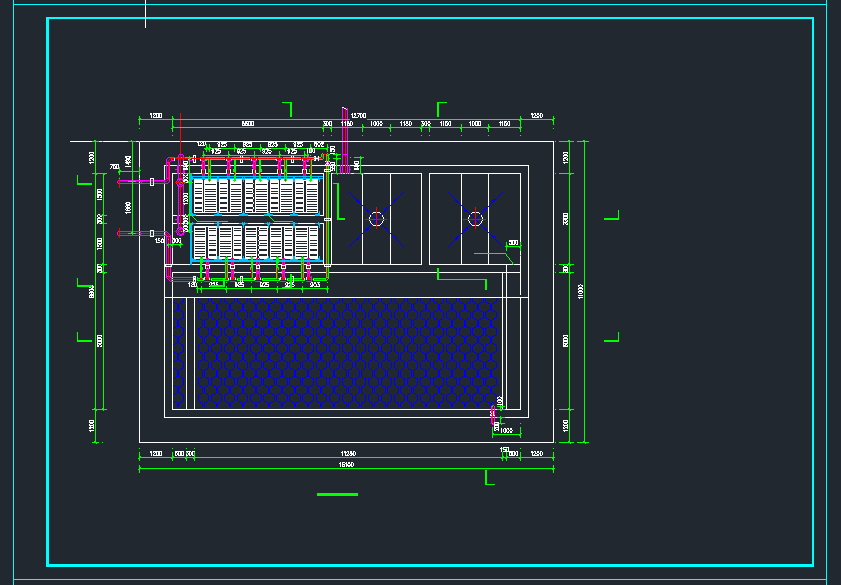Select the 1000 dimension below outlet pipe
This screenshot has height=585, width=841.
pos(506,430)
